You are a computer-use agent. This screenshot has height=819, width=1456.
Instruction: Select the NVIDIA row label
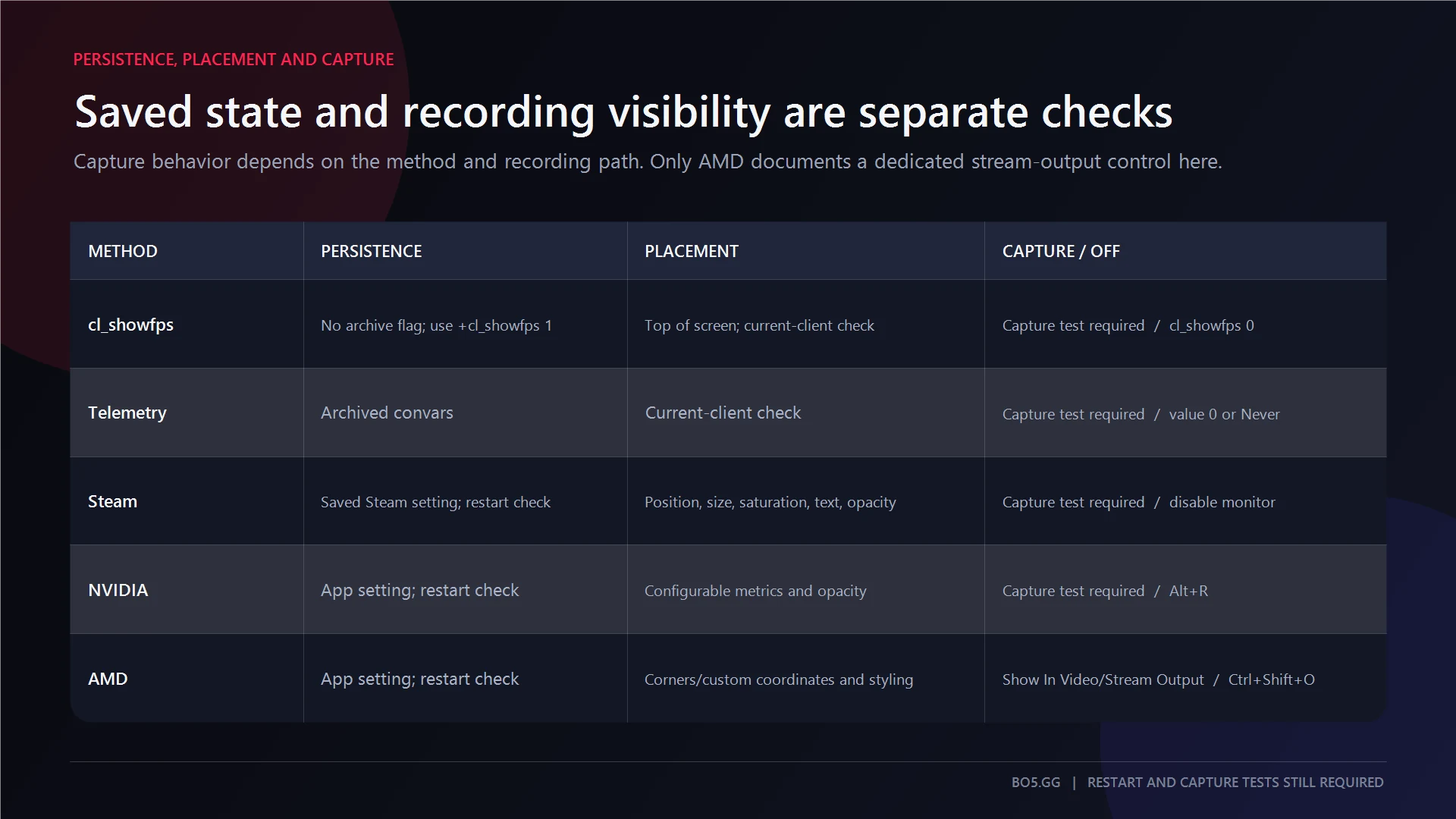point(118,590)
